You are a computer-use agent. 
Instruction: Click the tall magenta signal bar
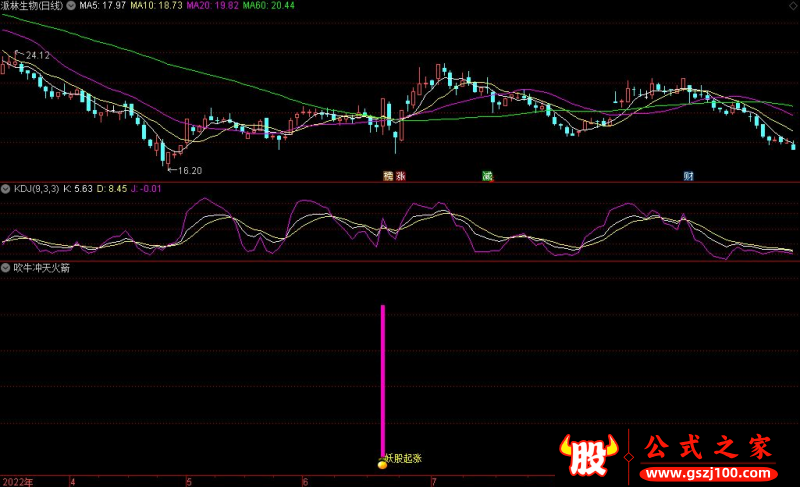coord(382,380)
